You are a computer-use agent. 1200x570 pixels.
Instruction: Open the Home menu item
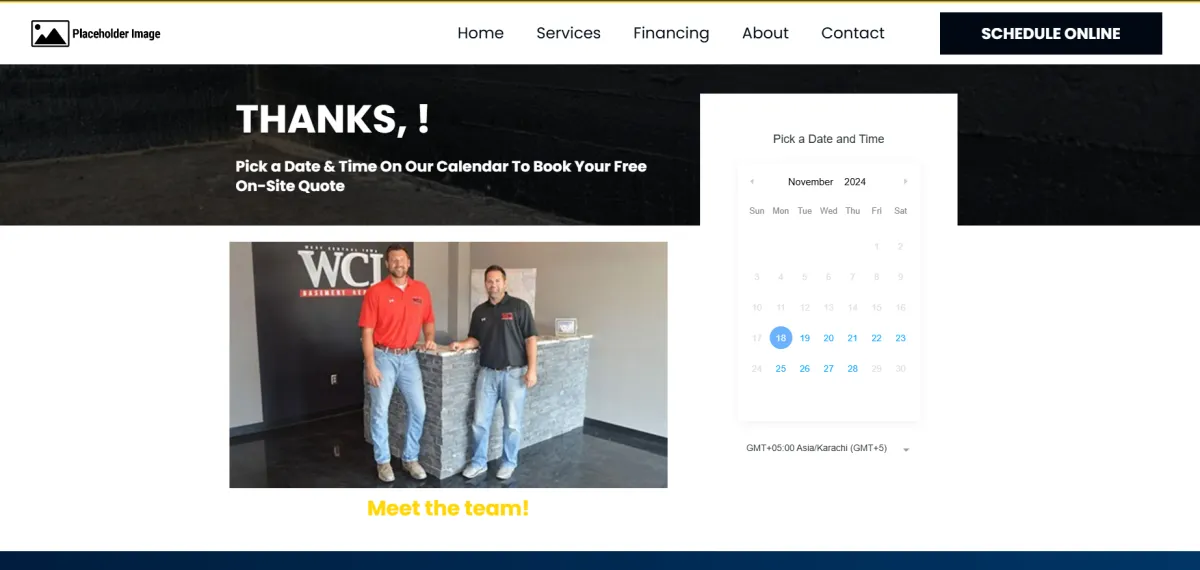481,33
